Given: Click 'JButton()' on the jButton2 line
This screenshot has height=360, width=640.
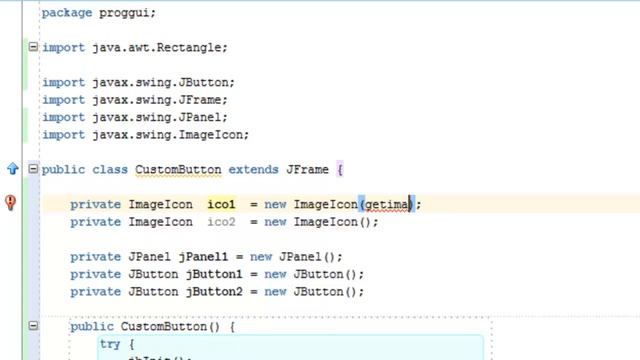Looking at the screenshot, I should pos(325,292).
